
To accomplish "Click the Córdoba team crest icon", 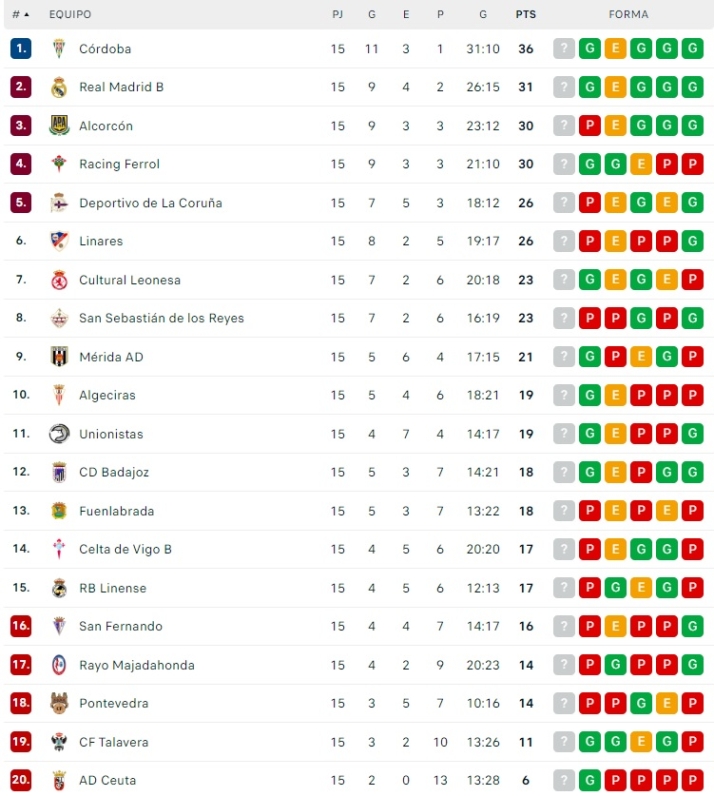I will (x=58, y=49).
